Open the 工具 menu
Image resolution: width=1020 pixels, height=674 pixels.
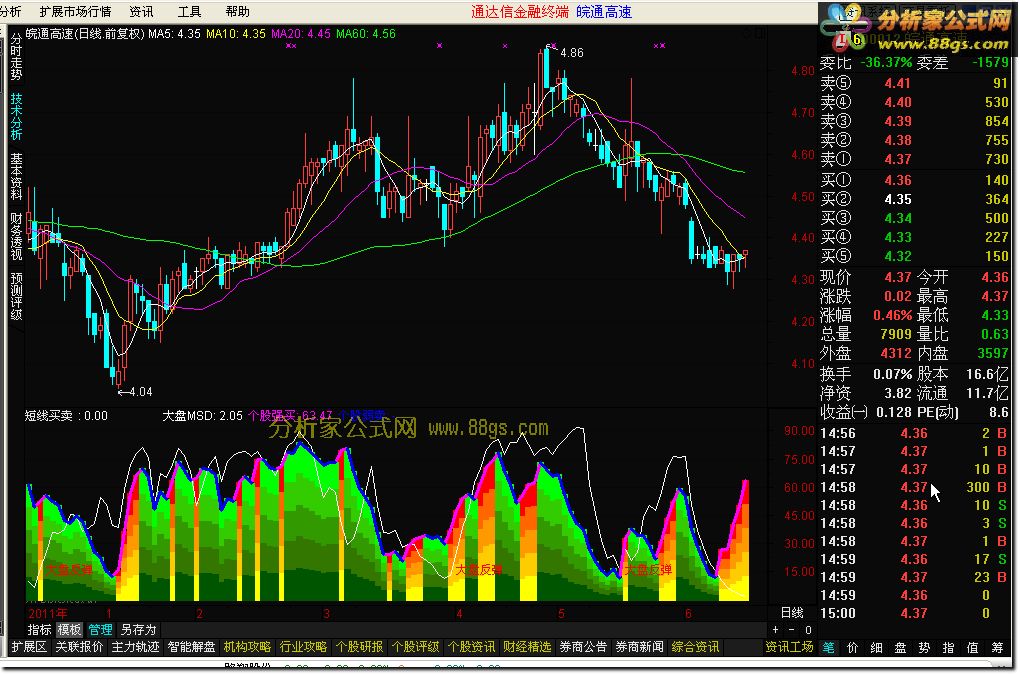(x=189, y=12)
